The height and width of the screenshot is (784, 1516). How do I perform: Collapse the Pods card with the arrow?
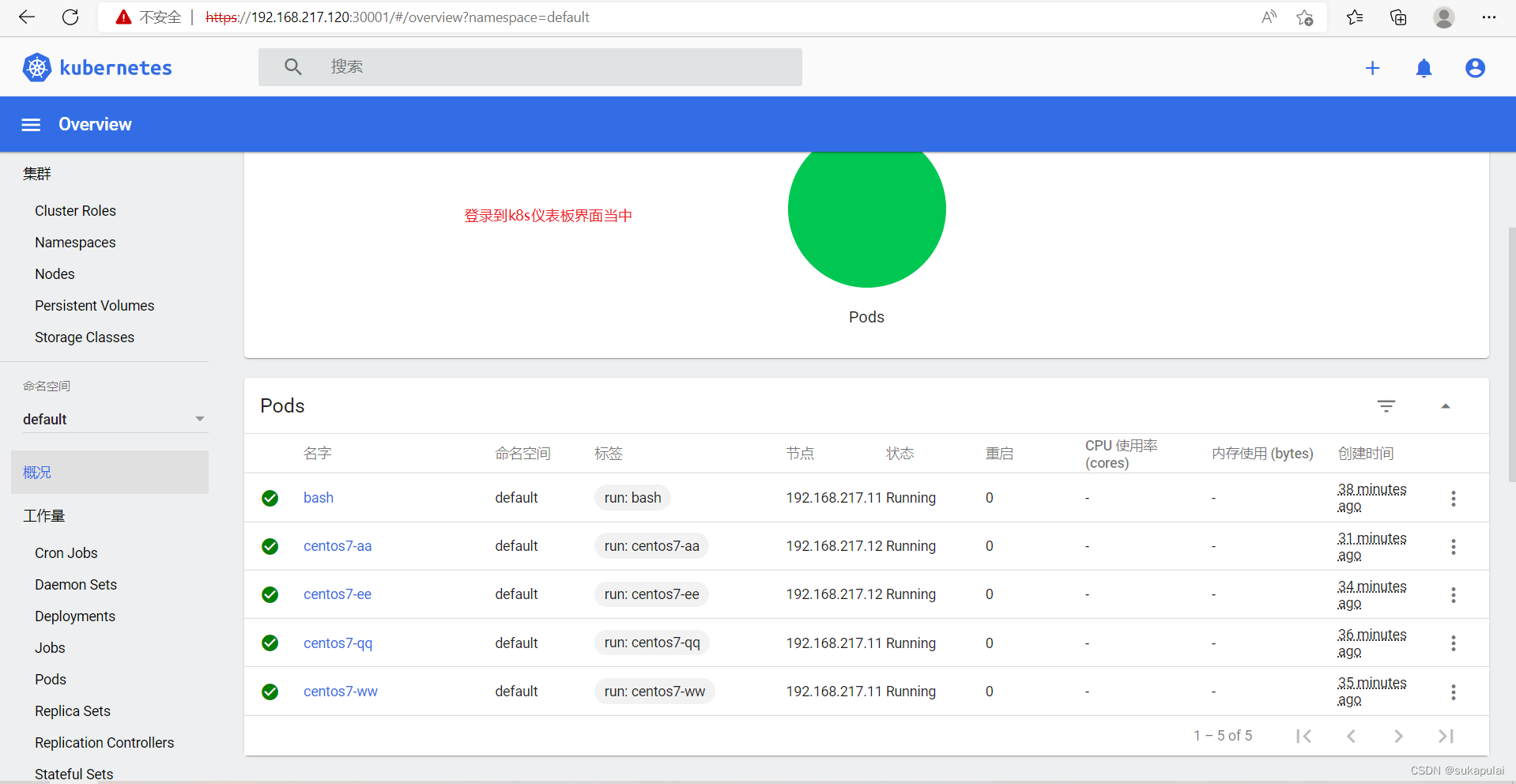pos(1446,406)
